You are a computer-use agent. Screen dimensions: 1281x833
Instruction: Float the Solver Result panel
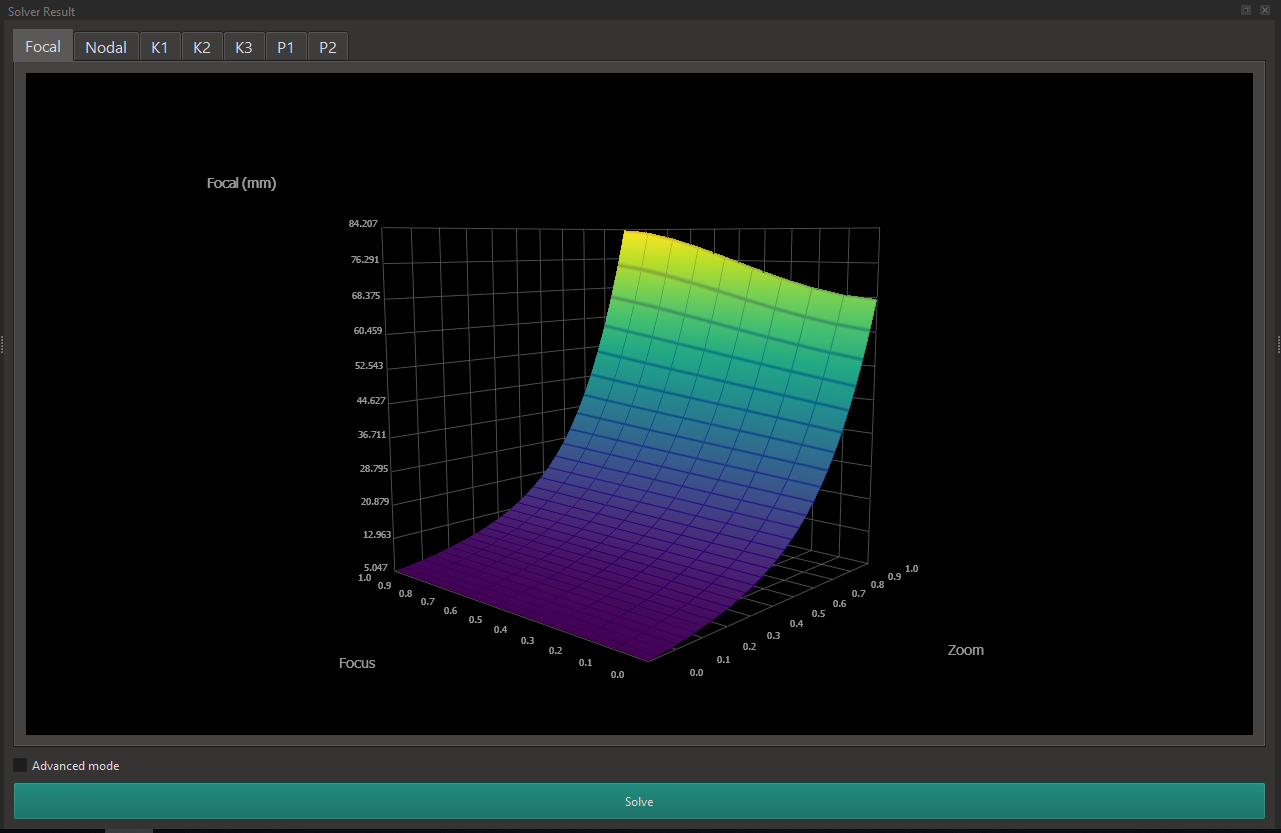click(1246, 10)
